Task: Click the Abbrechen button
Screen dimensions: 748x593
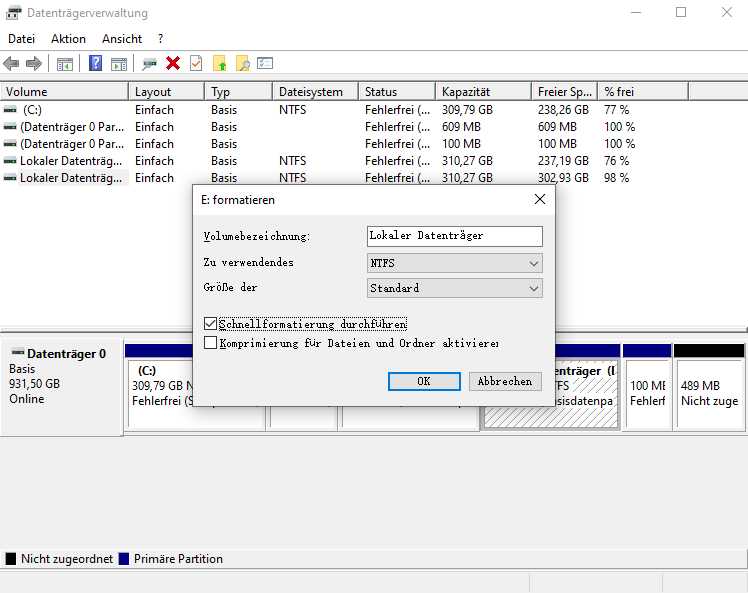Action: pos(505,381)
